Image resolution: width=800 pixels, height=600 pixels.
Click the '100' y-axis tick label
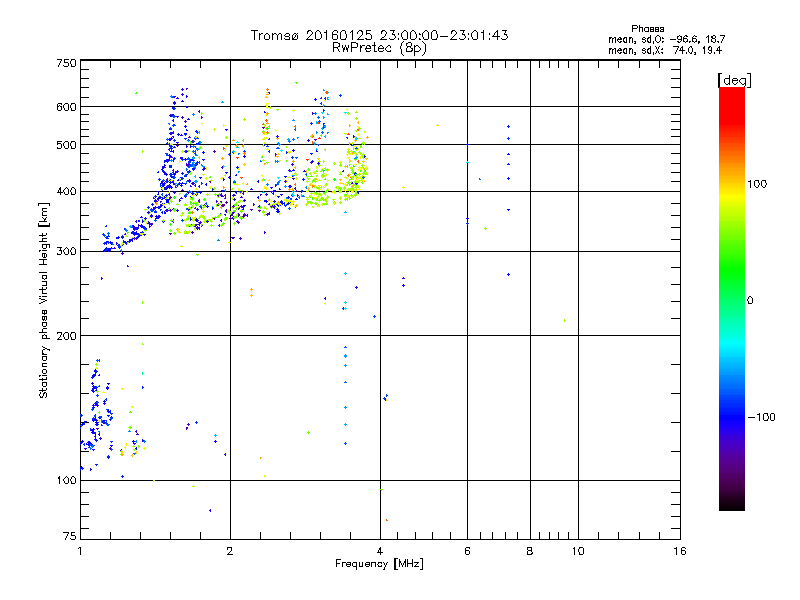(x=66, y=480)
